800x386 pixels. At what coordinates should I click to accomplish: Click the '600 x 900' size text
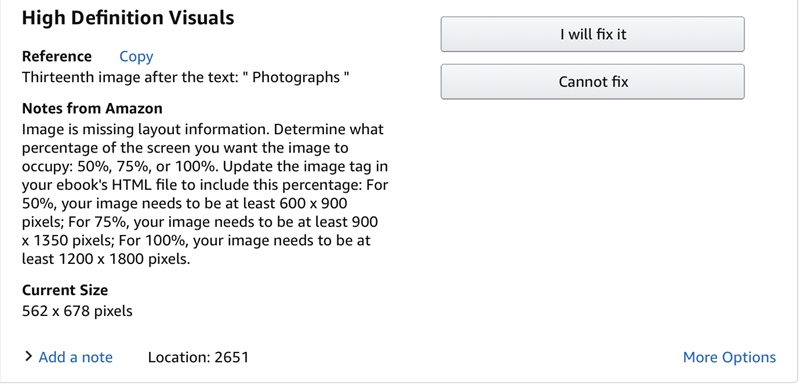click(313, 203)
